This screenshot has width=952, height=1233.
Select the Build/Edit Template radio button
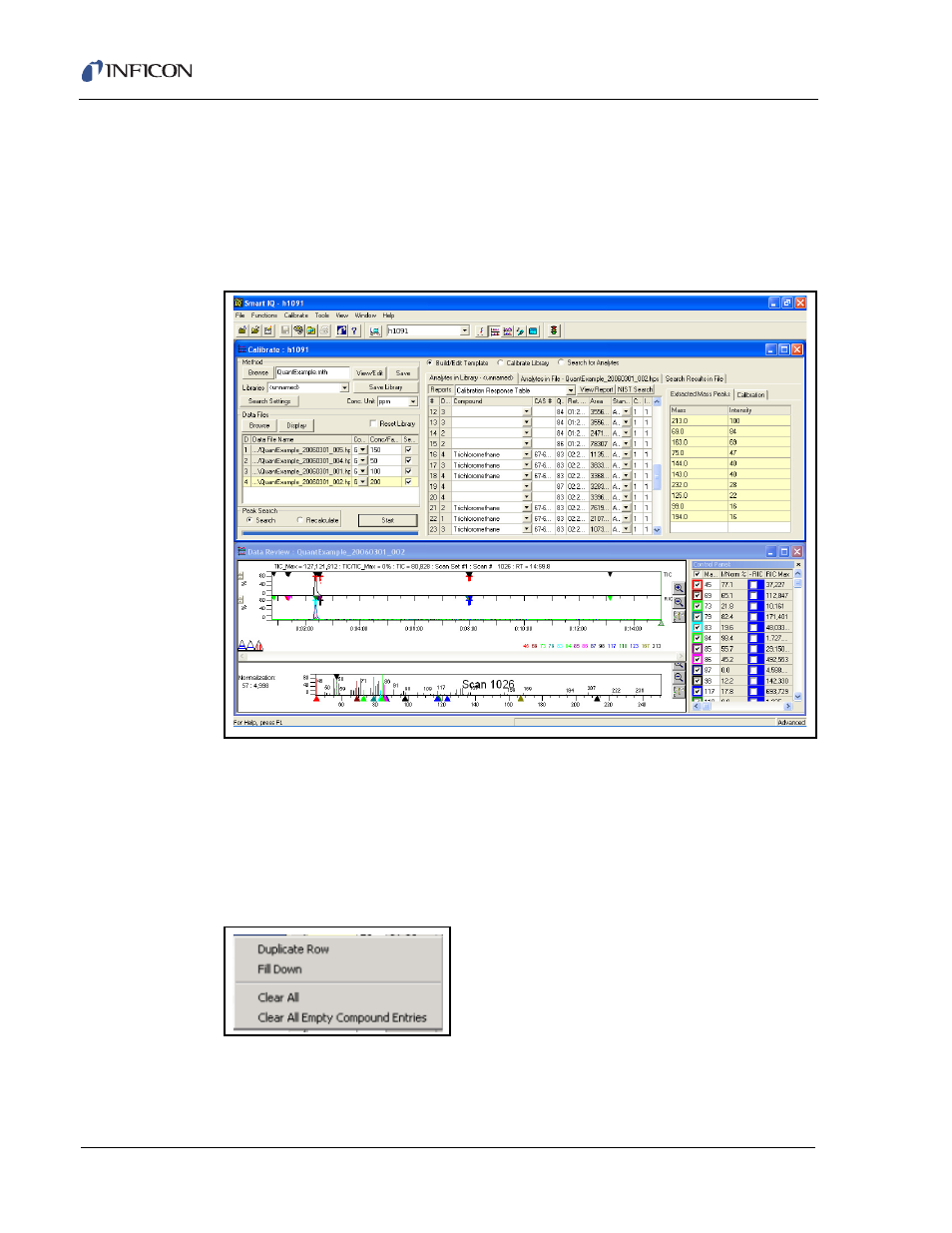click(430, 363)
